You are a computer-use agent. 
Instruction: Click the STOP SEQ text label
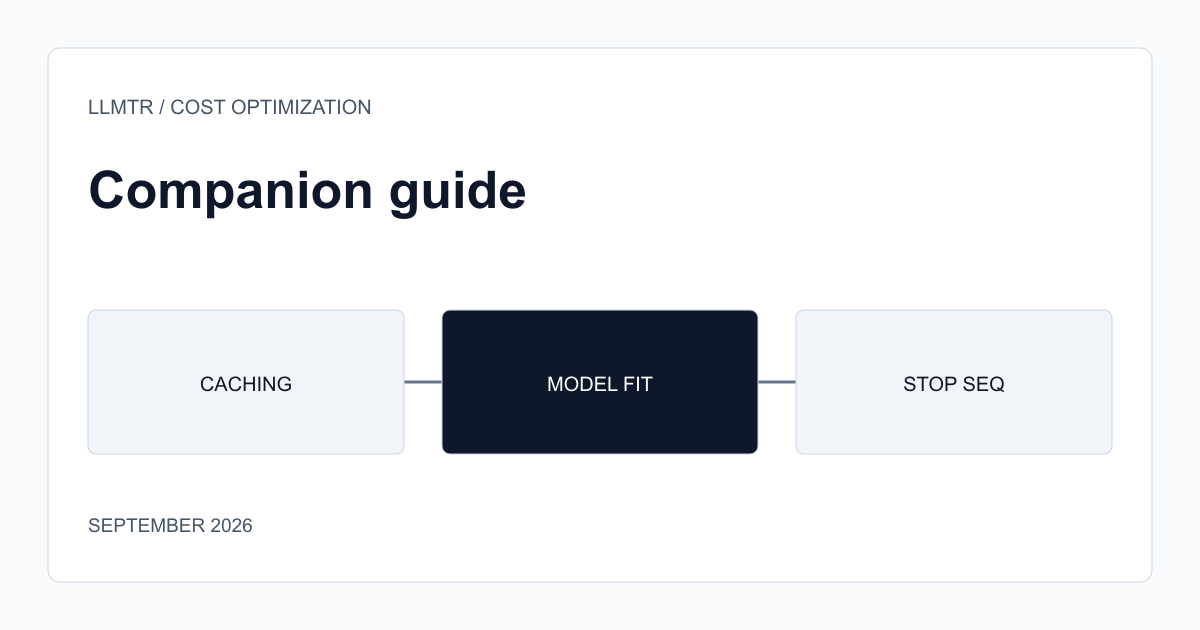point(954,384)
